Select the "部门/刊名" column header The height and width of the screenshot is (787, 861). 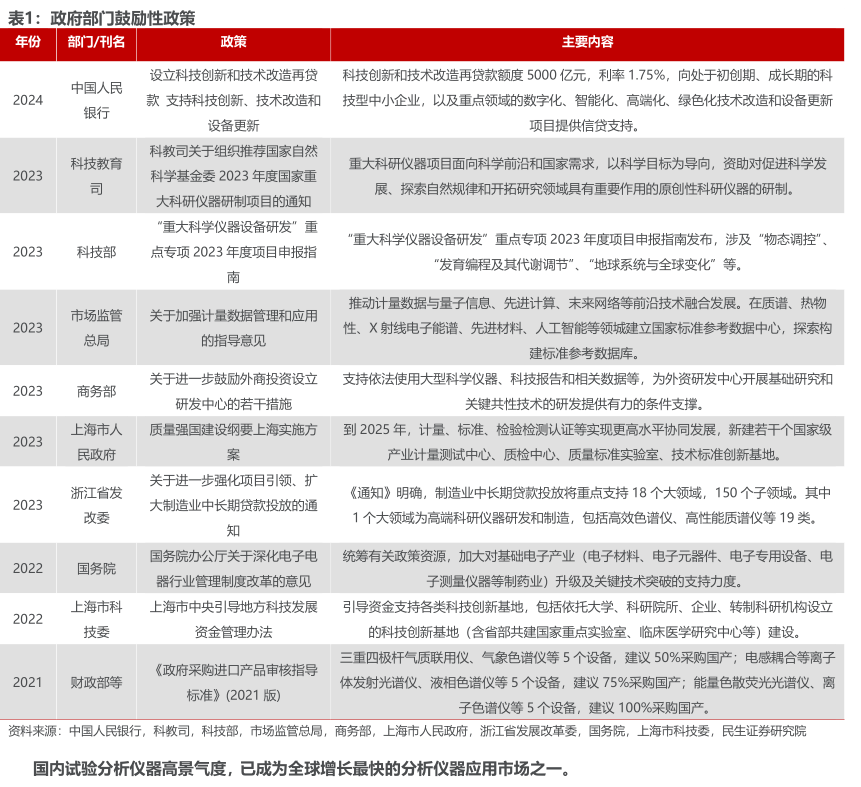[x=96, y=43]
